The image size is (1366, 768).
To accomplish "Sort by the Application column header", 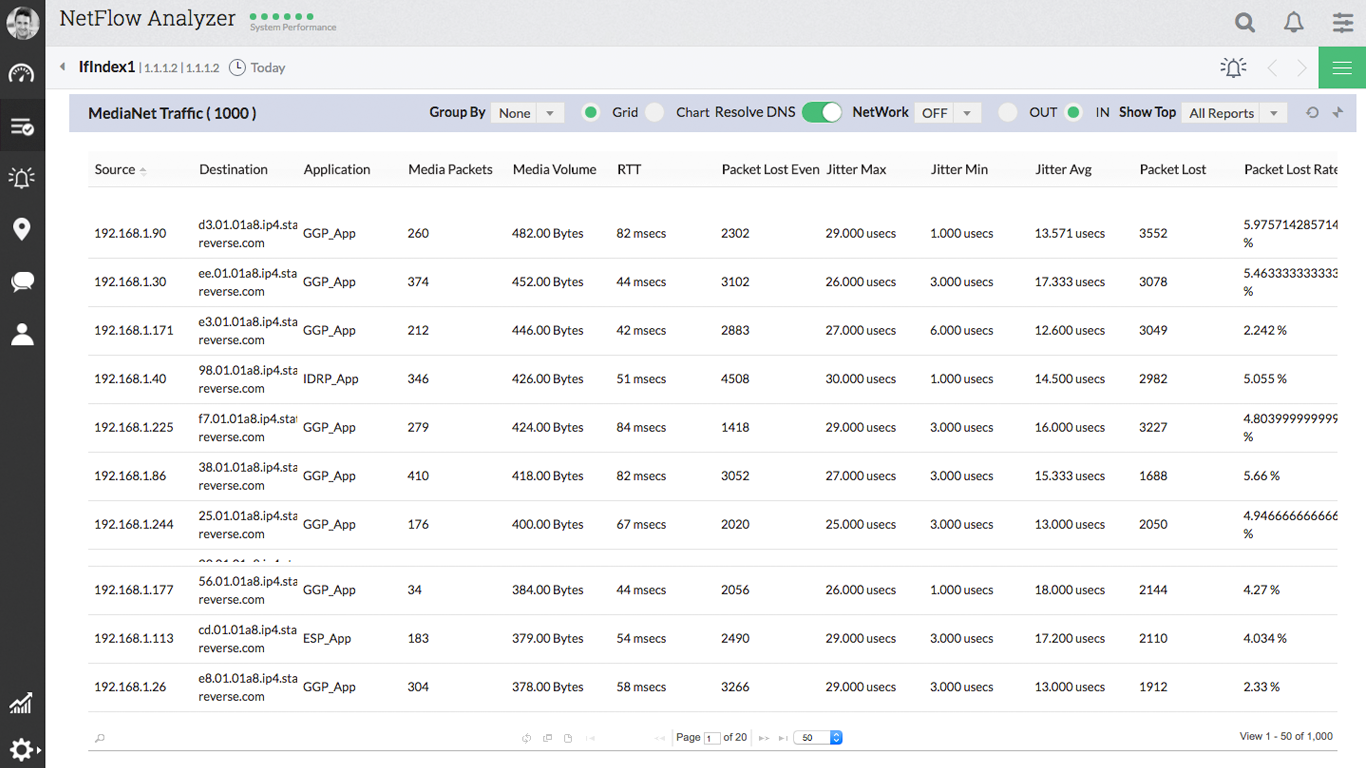I will (x=337, y=169).
